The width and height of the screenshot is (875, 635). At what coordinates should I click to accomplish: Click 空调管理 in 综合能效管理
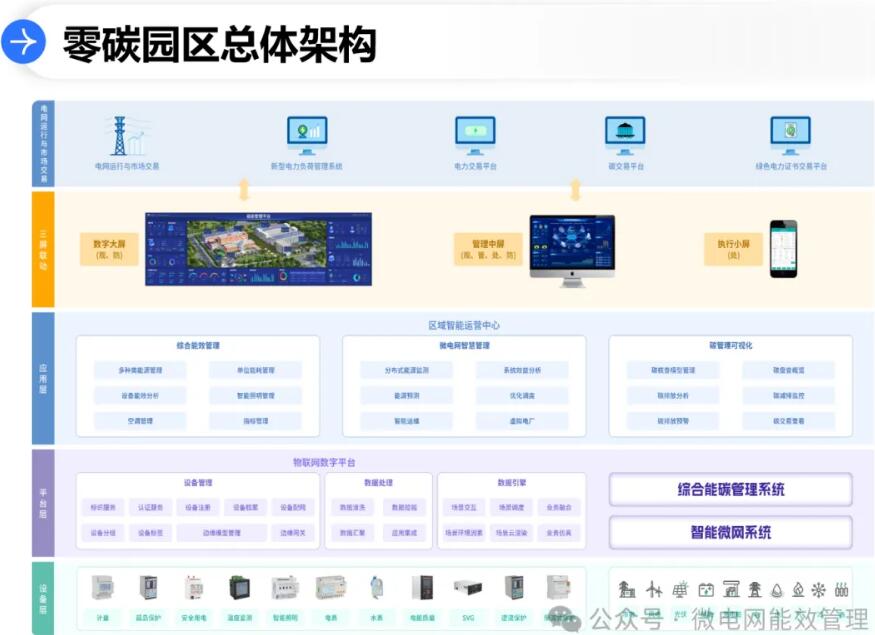click(139, 422)
